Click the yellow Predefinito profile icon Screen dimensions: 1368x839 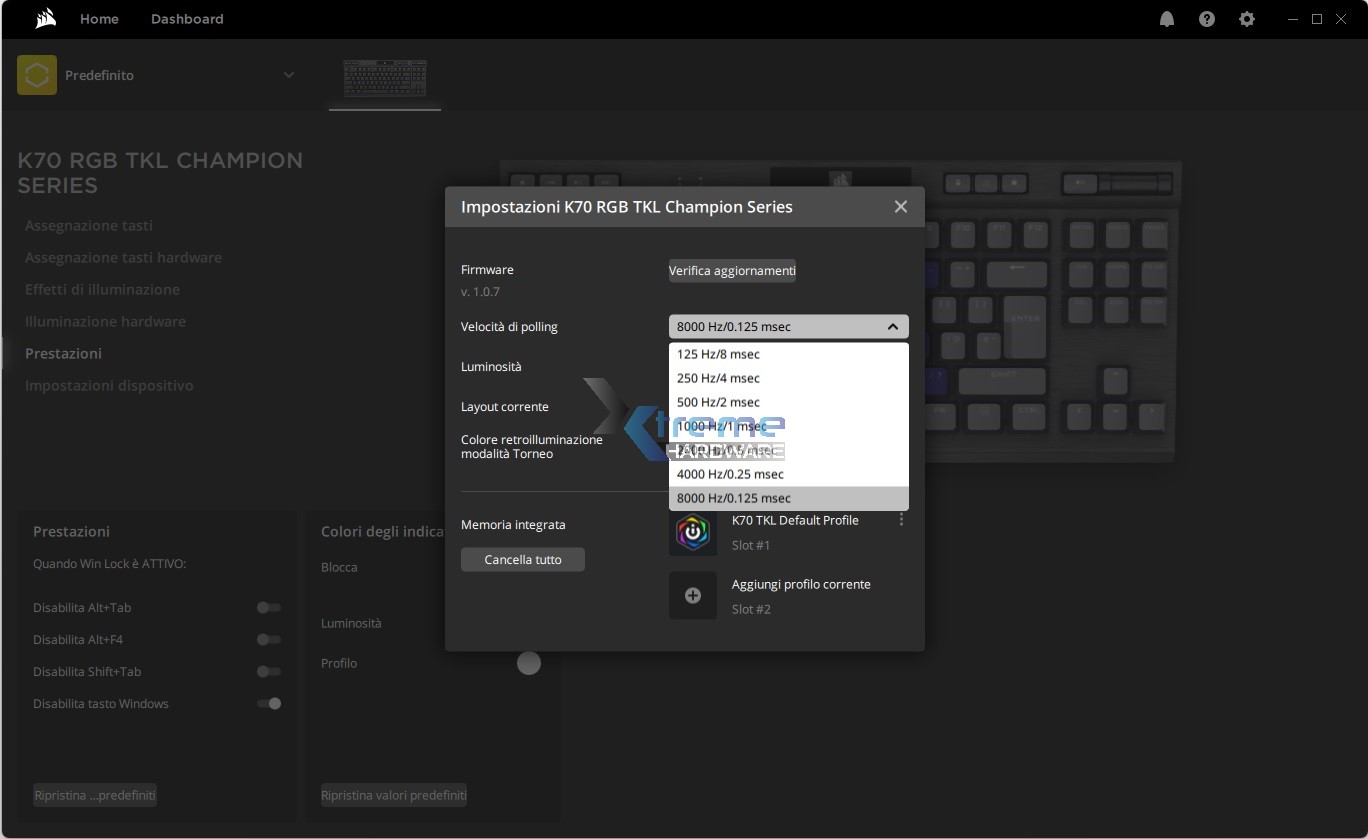[x=37, y=75]
